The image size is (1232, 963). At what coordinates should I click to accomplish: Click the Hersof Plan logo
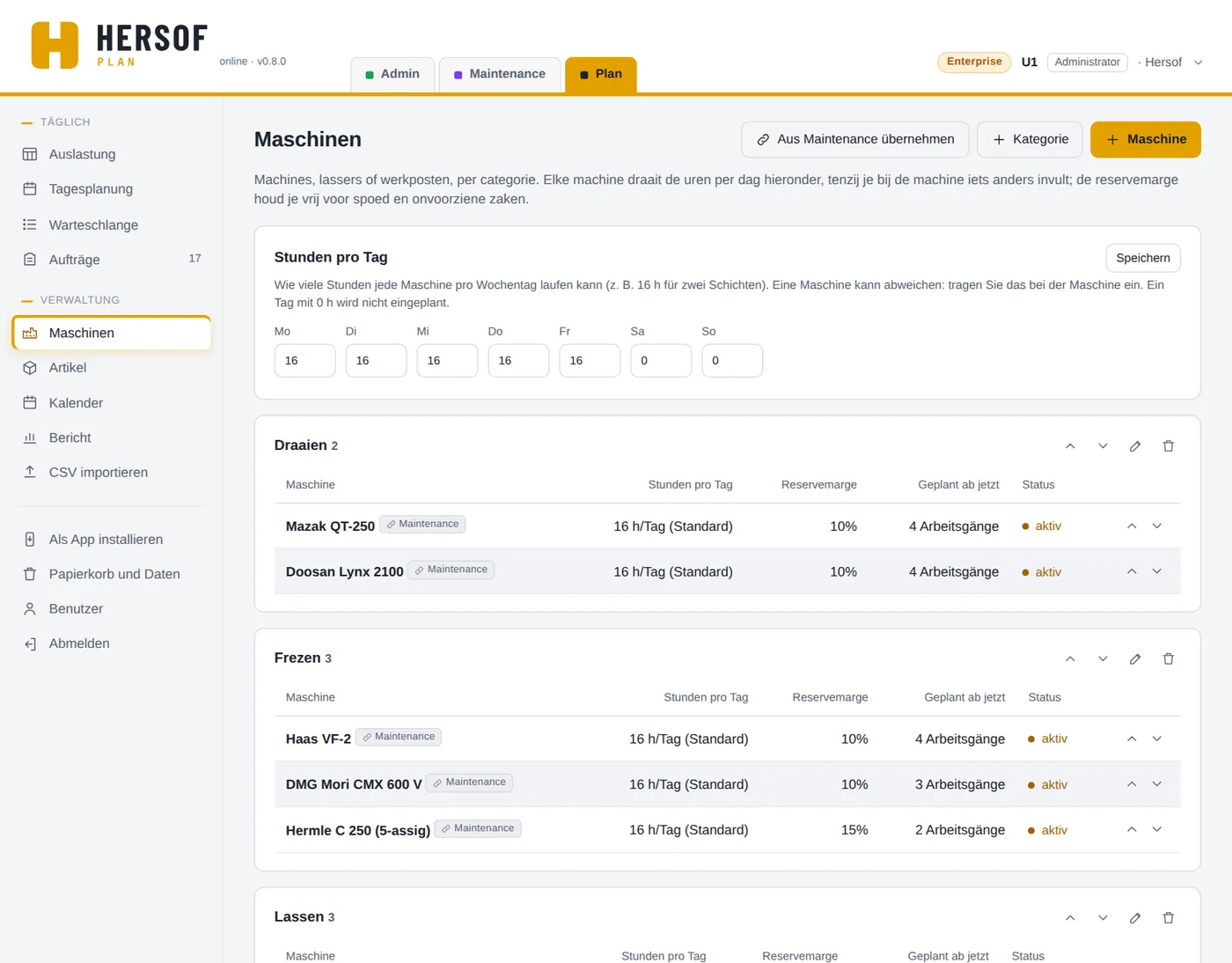pos(119,45)
